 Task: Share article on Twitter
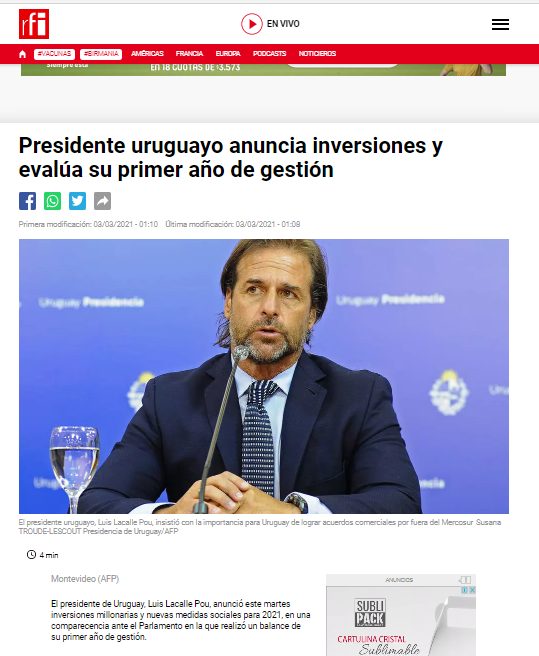(77, 201)
